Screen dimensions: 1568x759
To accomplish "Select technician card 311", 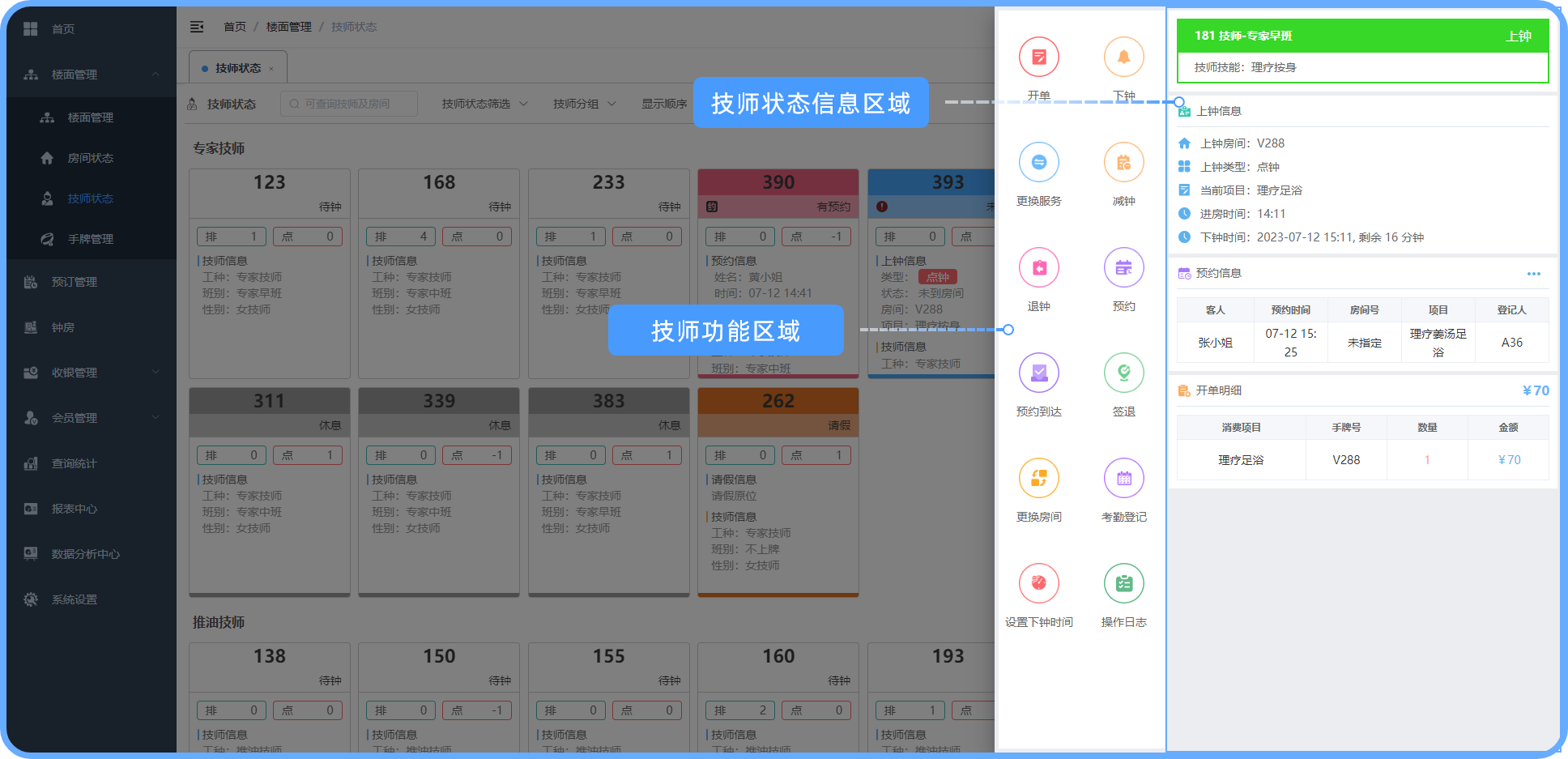I will [x=270, y=492].
